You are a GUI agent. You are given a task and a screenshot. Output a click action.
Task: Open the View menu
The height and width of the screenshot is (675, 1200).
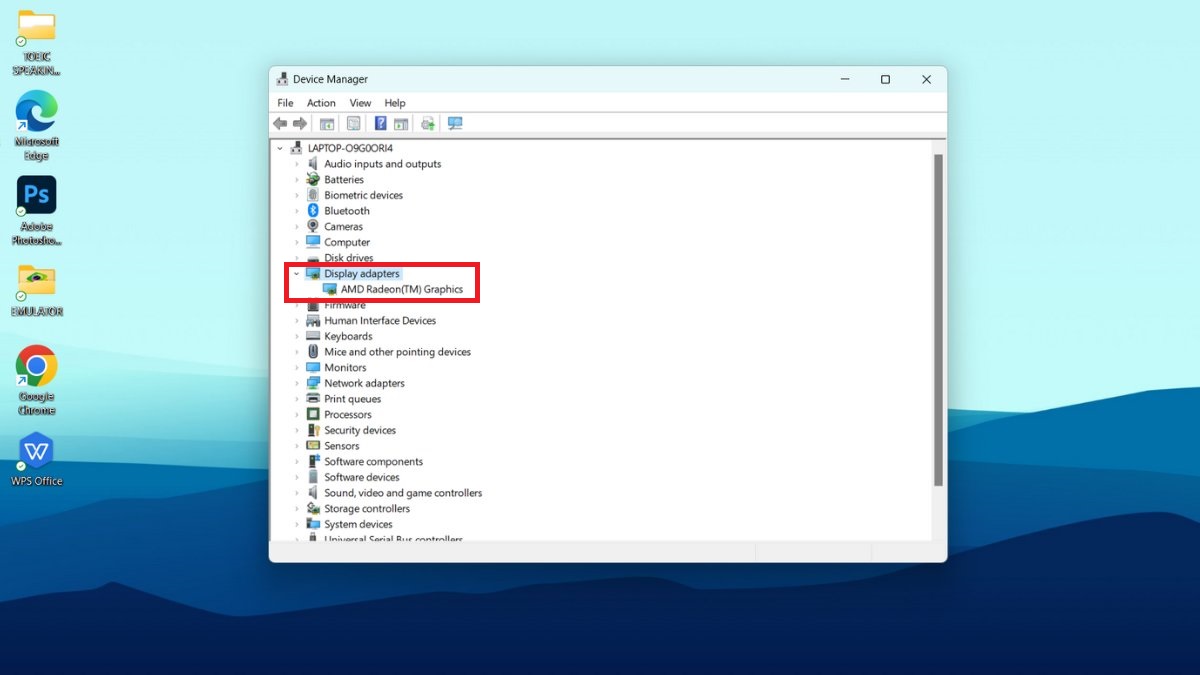point(360,103)
